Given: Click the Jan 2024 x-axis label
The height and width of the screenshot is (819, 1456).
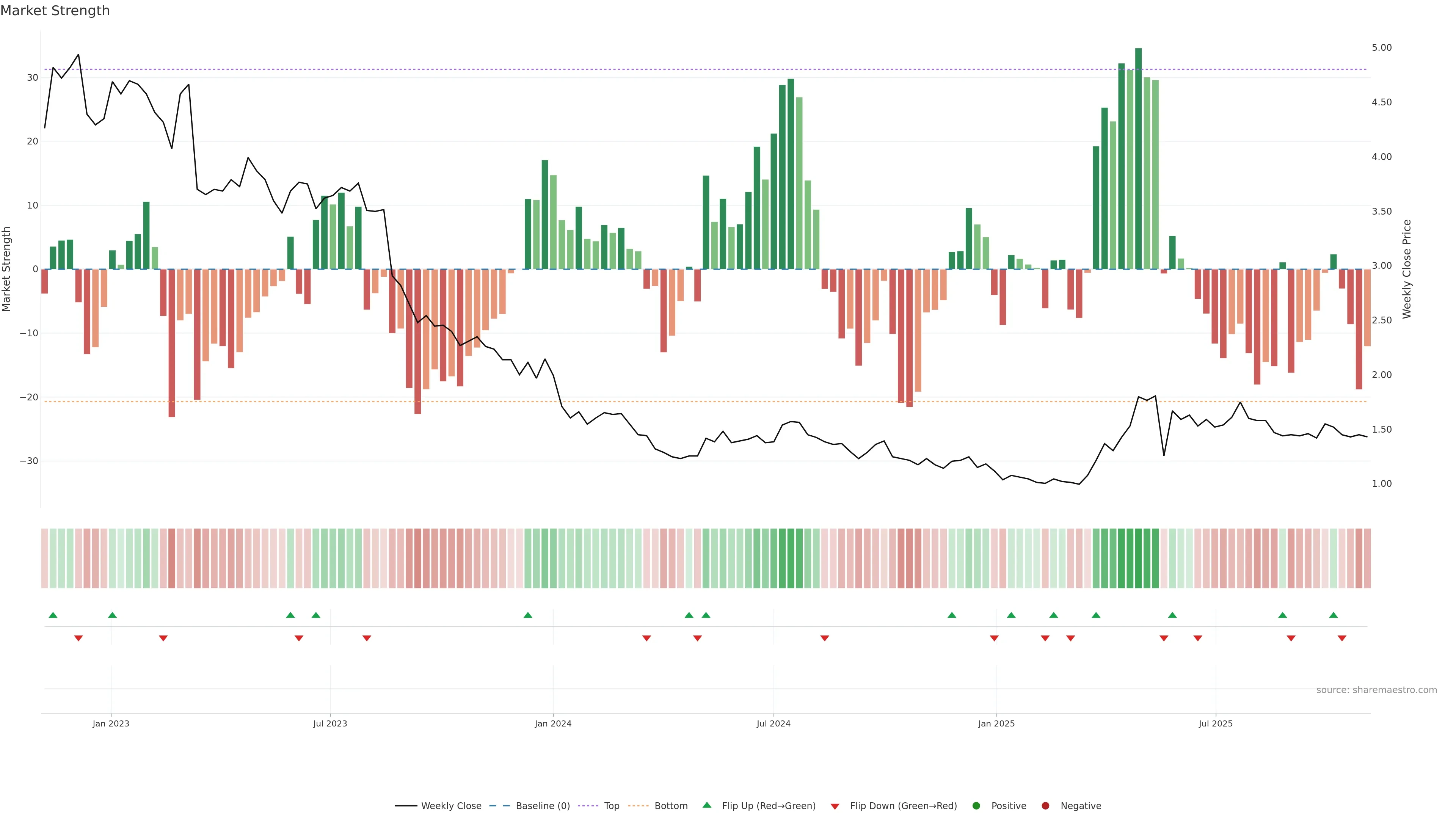Looking at the screenshot, I should tap(553, 723).
